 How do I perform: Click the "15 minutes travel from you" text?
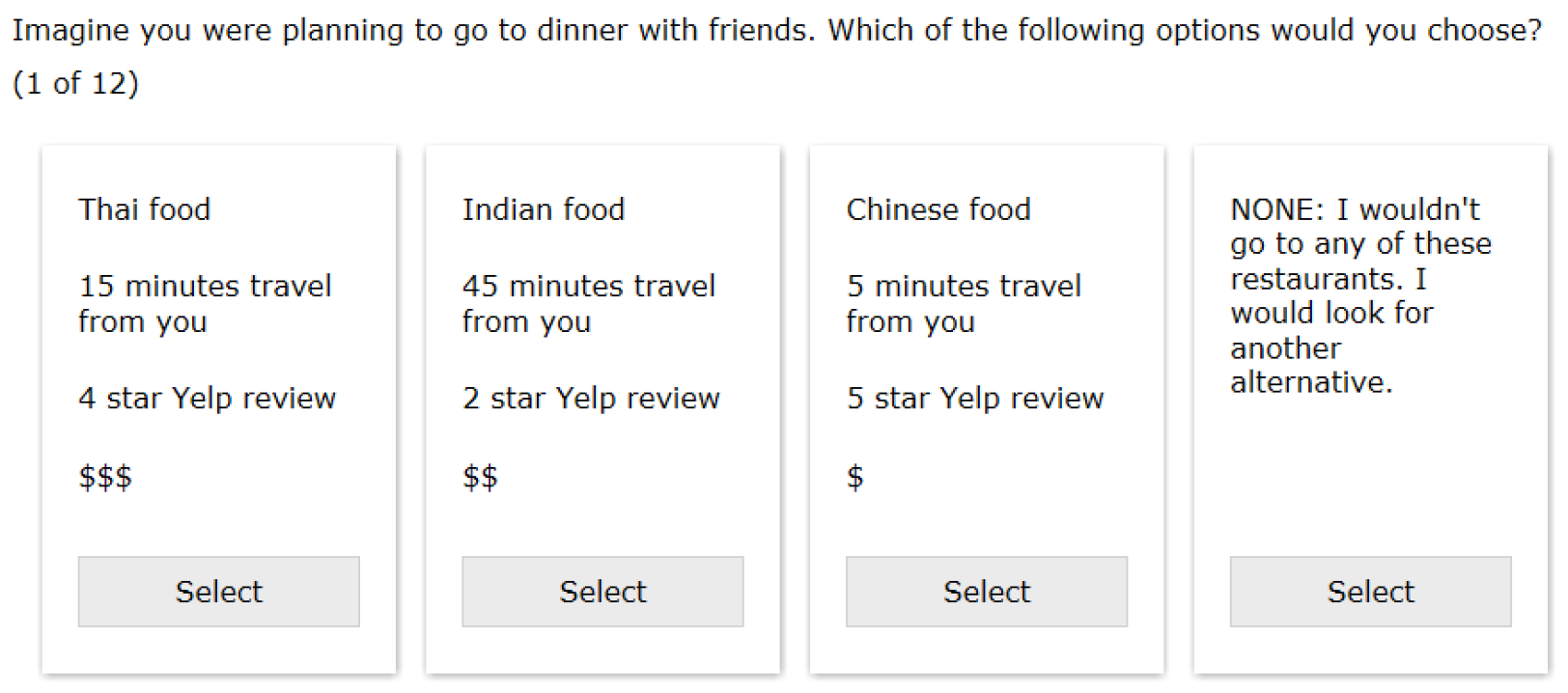pyautogui.click(x=204, y=303)
